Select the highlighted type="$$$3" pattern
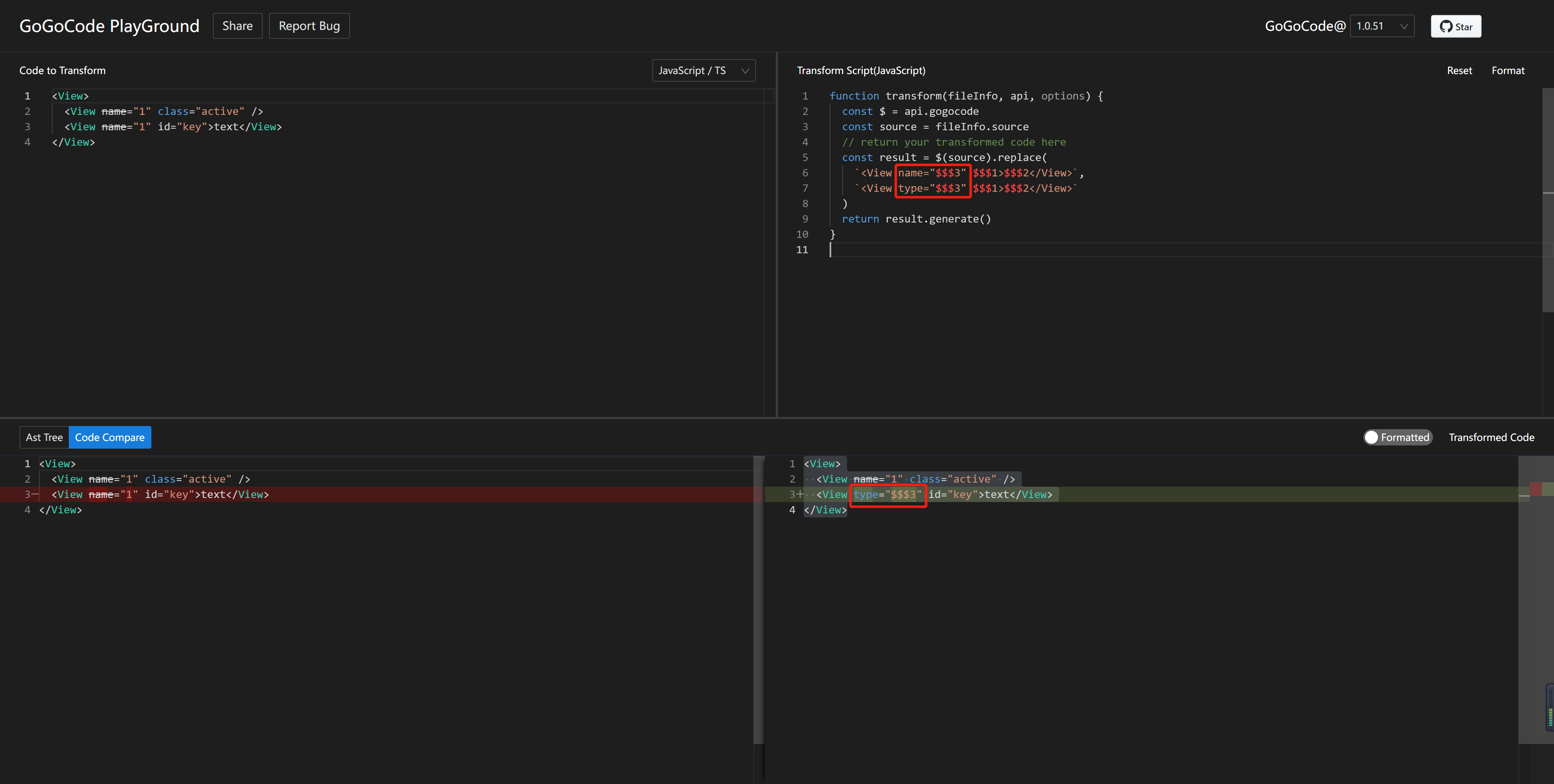The image size is (1554, 784). tap(933, 188)
